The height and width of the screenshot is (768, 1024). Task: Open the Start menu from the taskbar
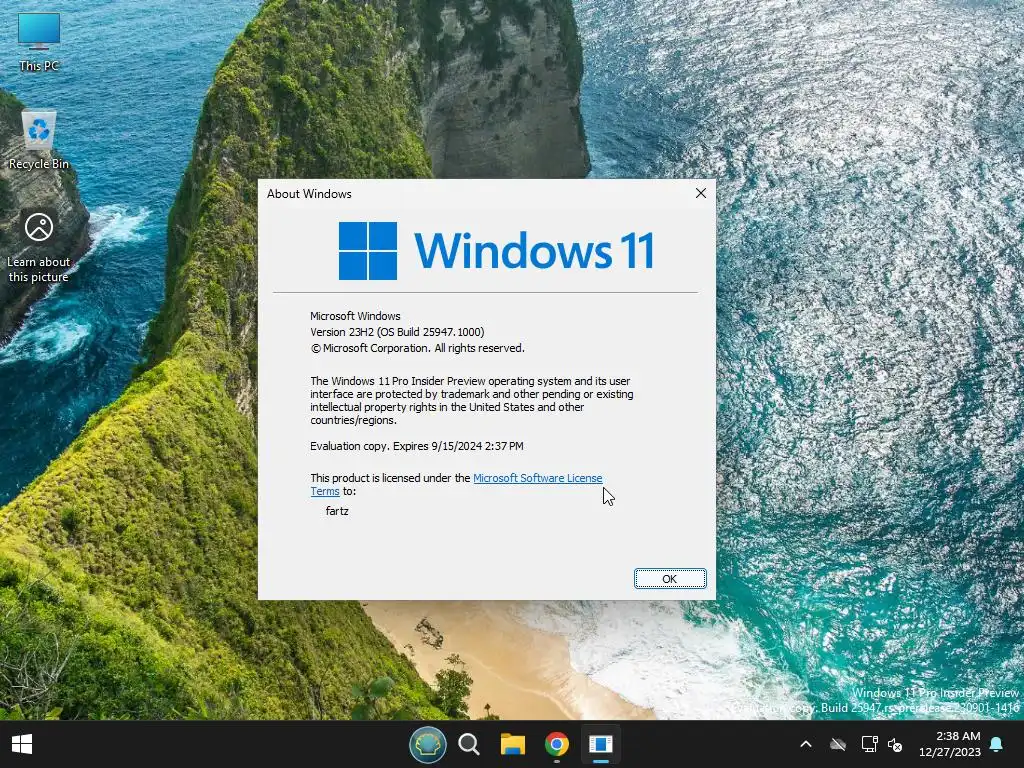tap(22, 744)
